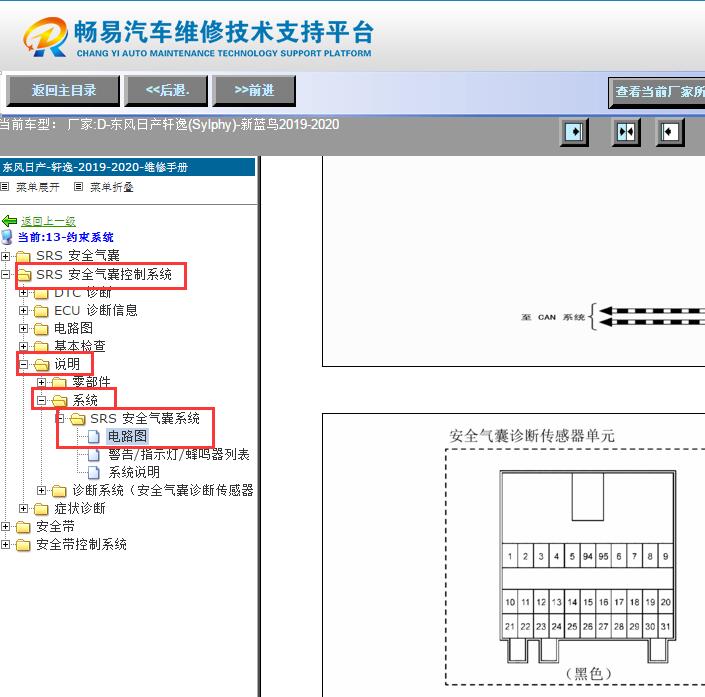Click the left-arrow panel layout icon
705x697 pixels.
coord(669,132)
